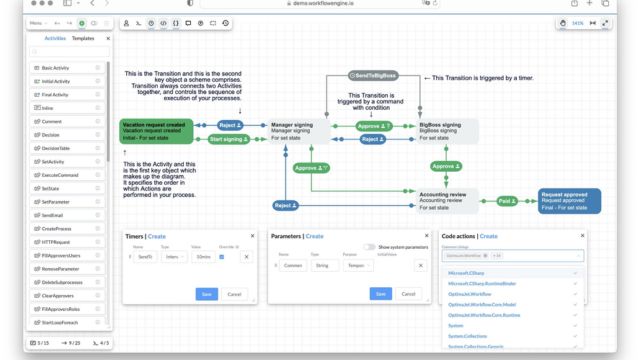Image resolution: width=640 pixels, height=360 pixels.
Task: Select the SendToBigBoss transition label
Action: [373, 76]
